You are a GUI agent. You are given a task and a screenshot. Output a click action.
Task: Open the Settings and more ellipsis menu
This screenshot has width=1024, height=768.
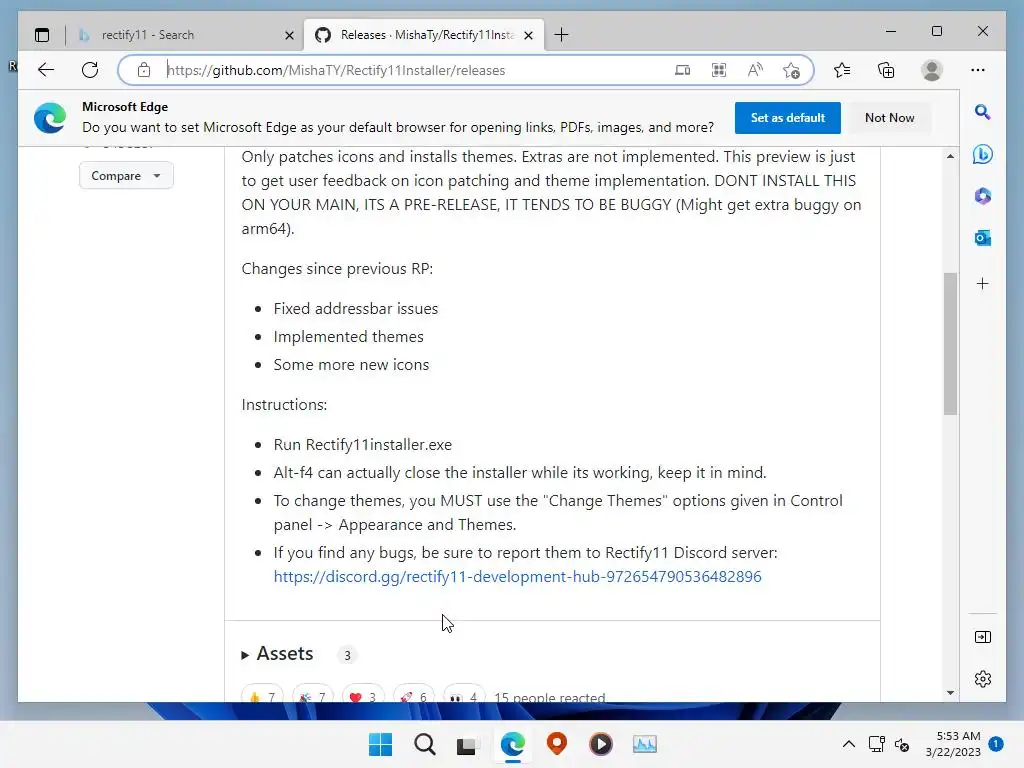978,70
